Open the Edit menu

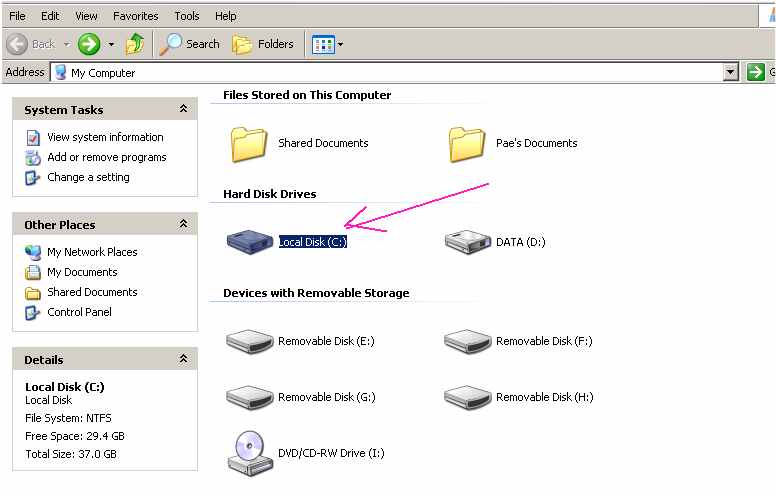[50, 16]
